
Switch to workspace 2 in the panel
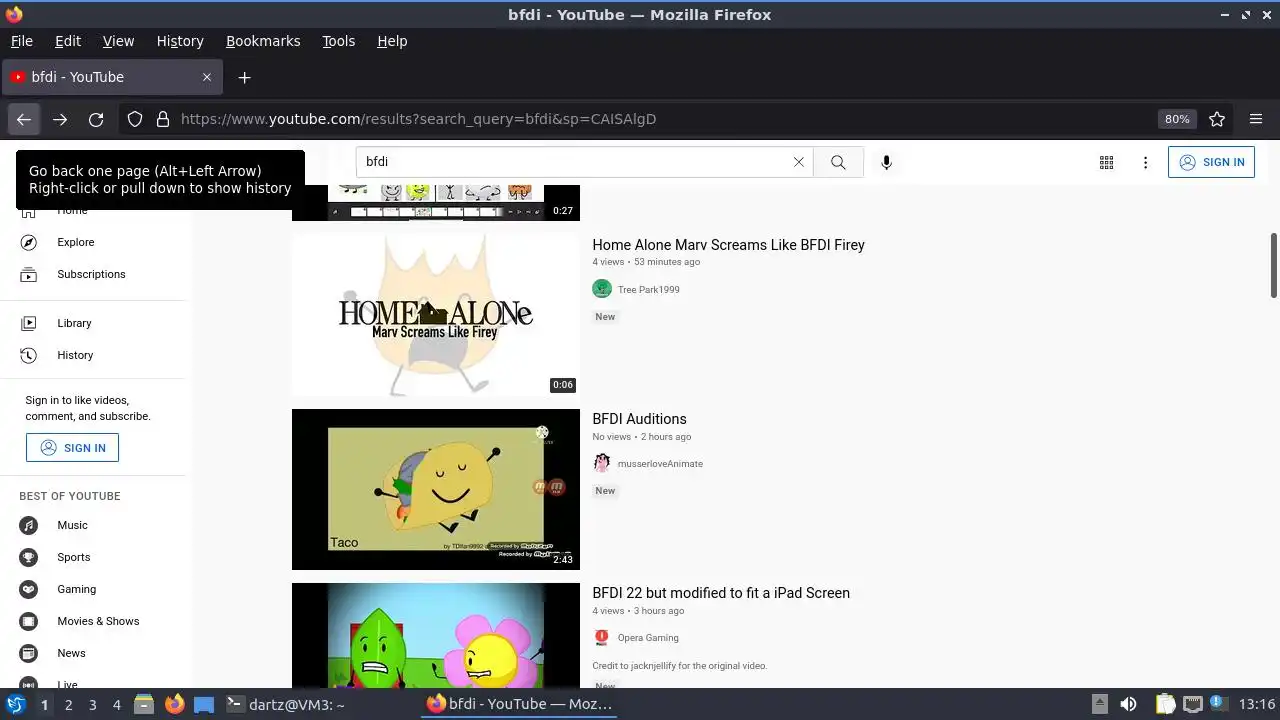click(x=68, y=705)
